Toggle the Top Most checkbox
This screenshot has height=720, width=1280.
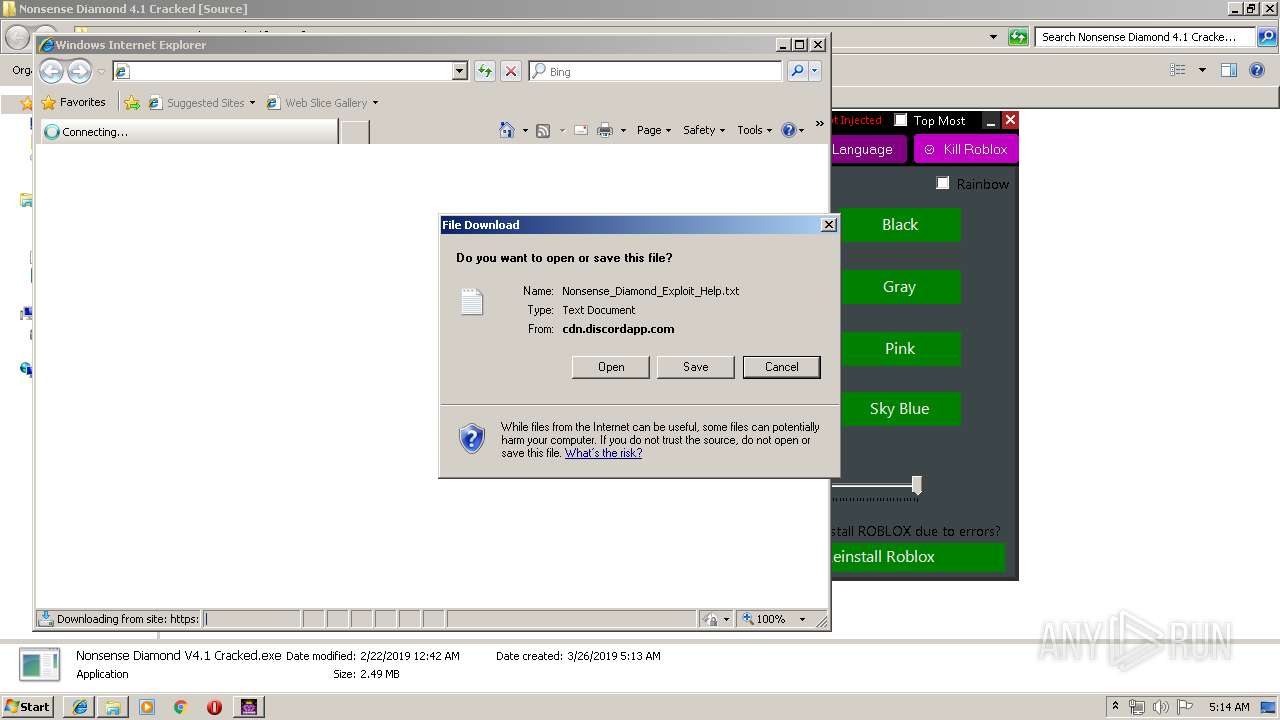901,120
